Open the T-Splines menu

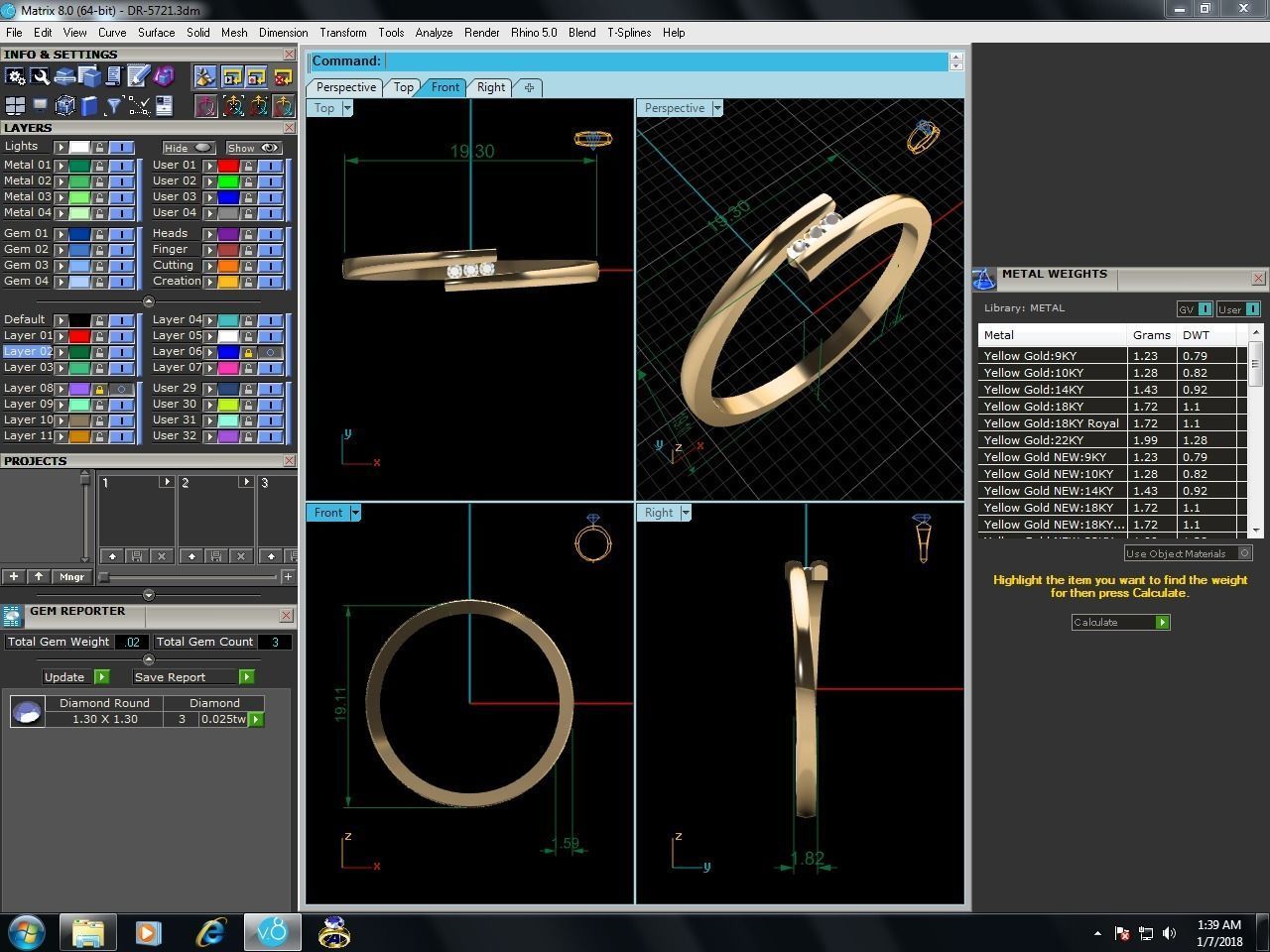pos(629,33)
